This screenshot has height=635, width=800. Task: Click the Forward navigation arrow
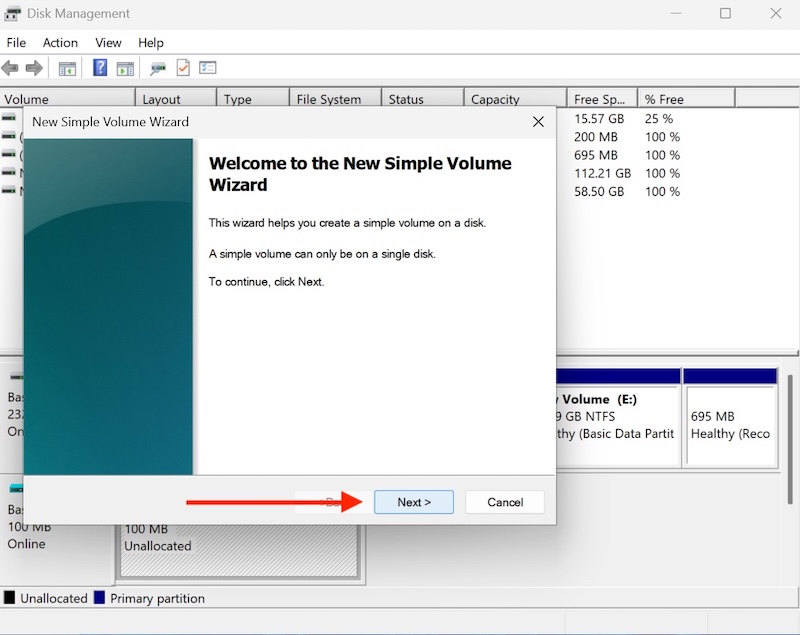coord(35,67)
